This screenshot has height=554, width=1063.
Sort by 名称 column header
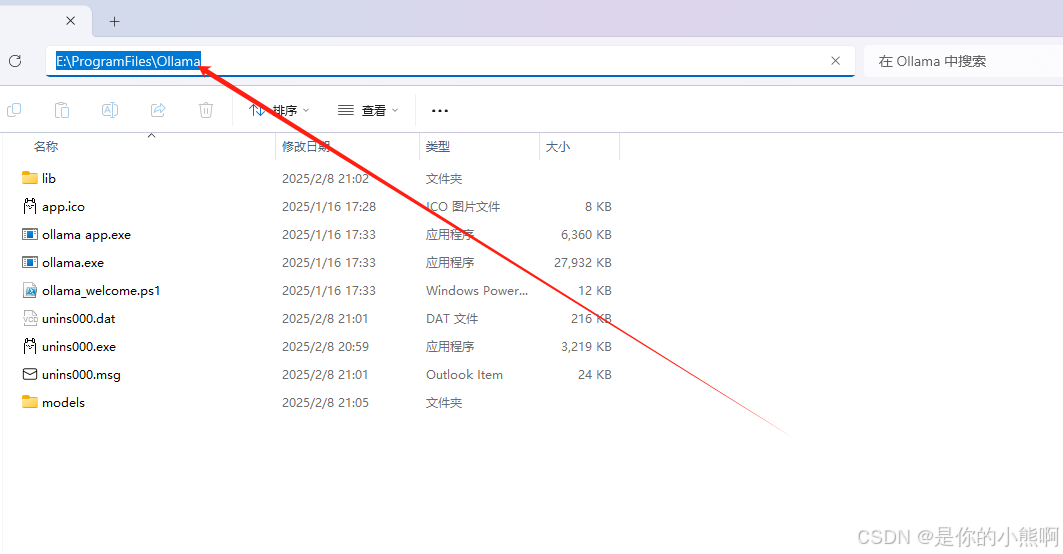coord(46,146)
